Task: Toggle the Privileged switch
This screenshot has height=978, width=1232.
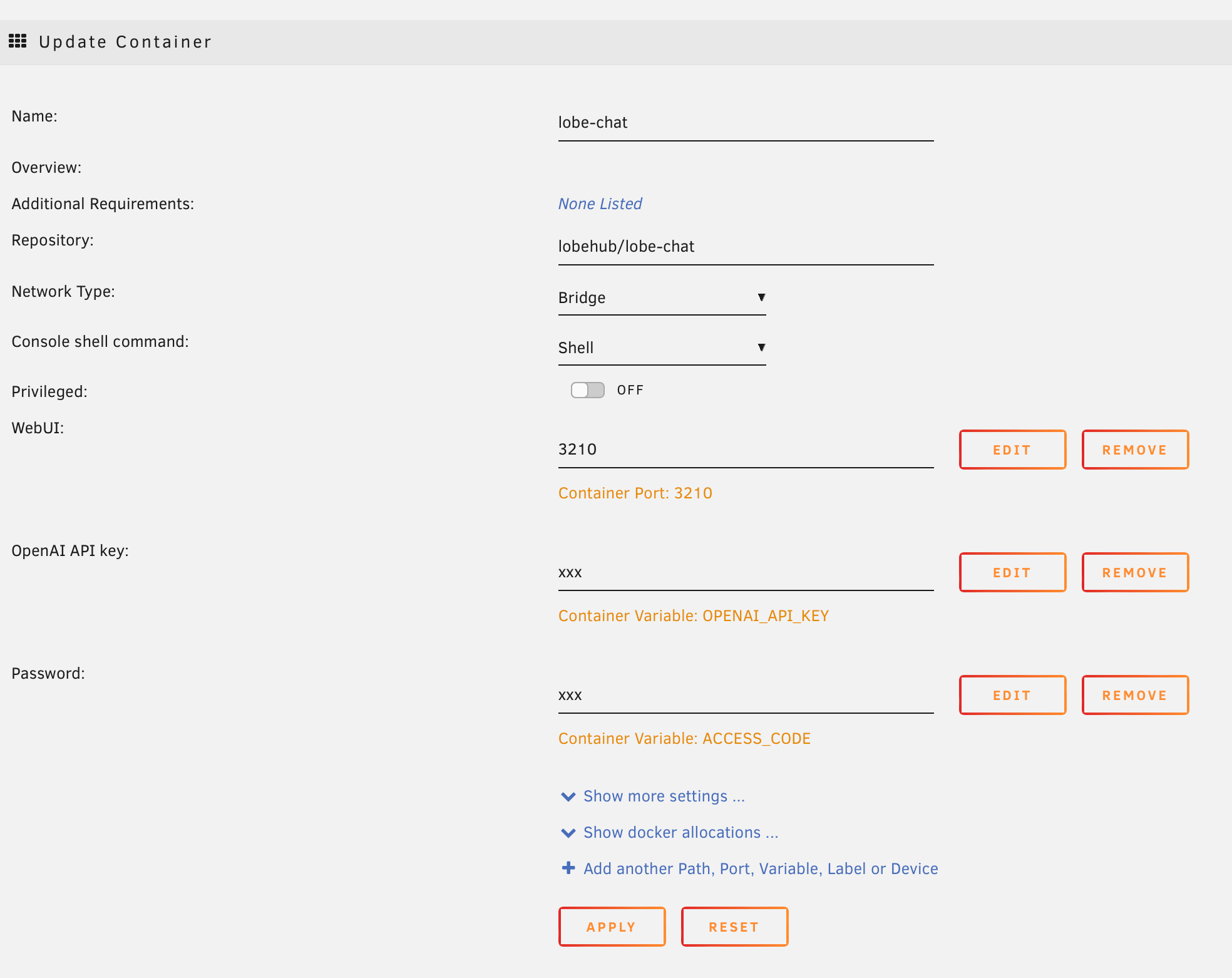Action: pyautogui.click(x=587, y=390)
